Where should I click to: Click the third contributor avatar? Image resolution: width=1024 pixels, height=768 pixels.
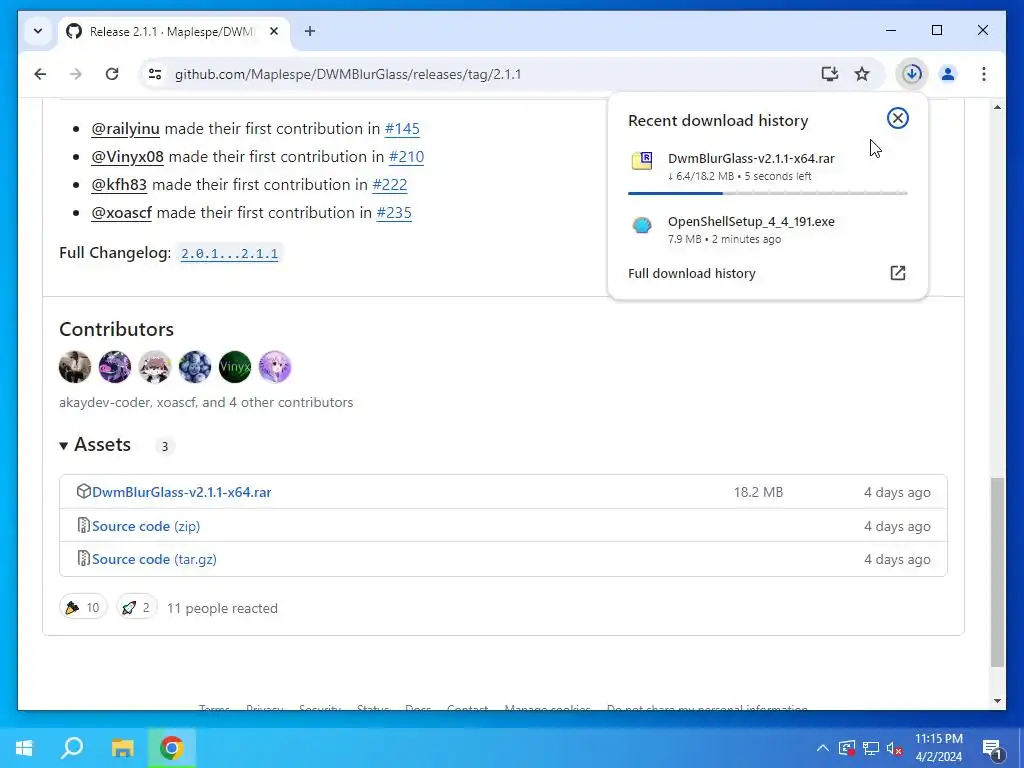155,366
